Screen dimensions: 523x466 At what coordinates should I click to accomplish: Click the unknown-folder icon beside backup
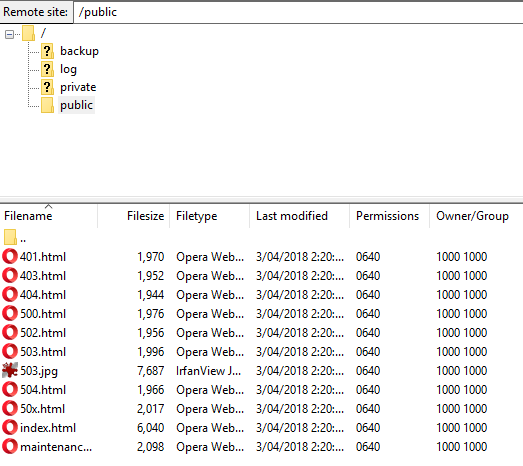(47, 51)
